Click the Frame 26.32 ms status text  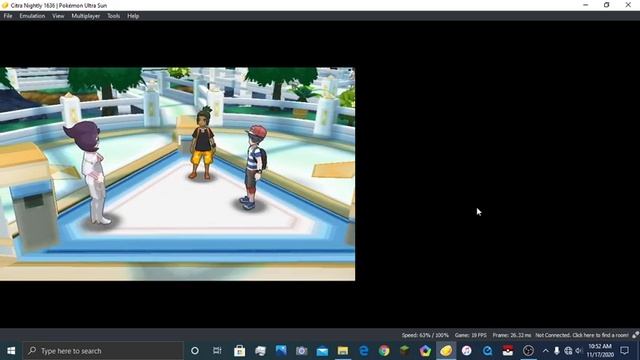tap(512, 335)
